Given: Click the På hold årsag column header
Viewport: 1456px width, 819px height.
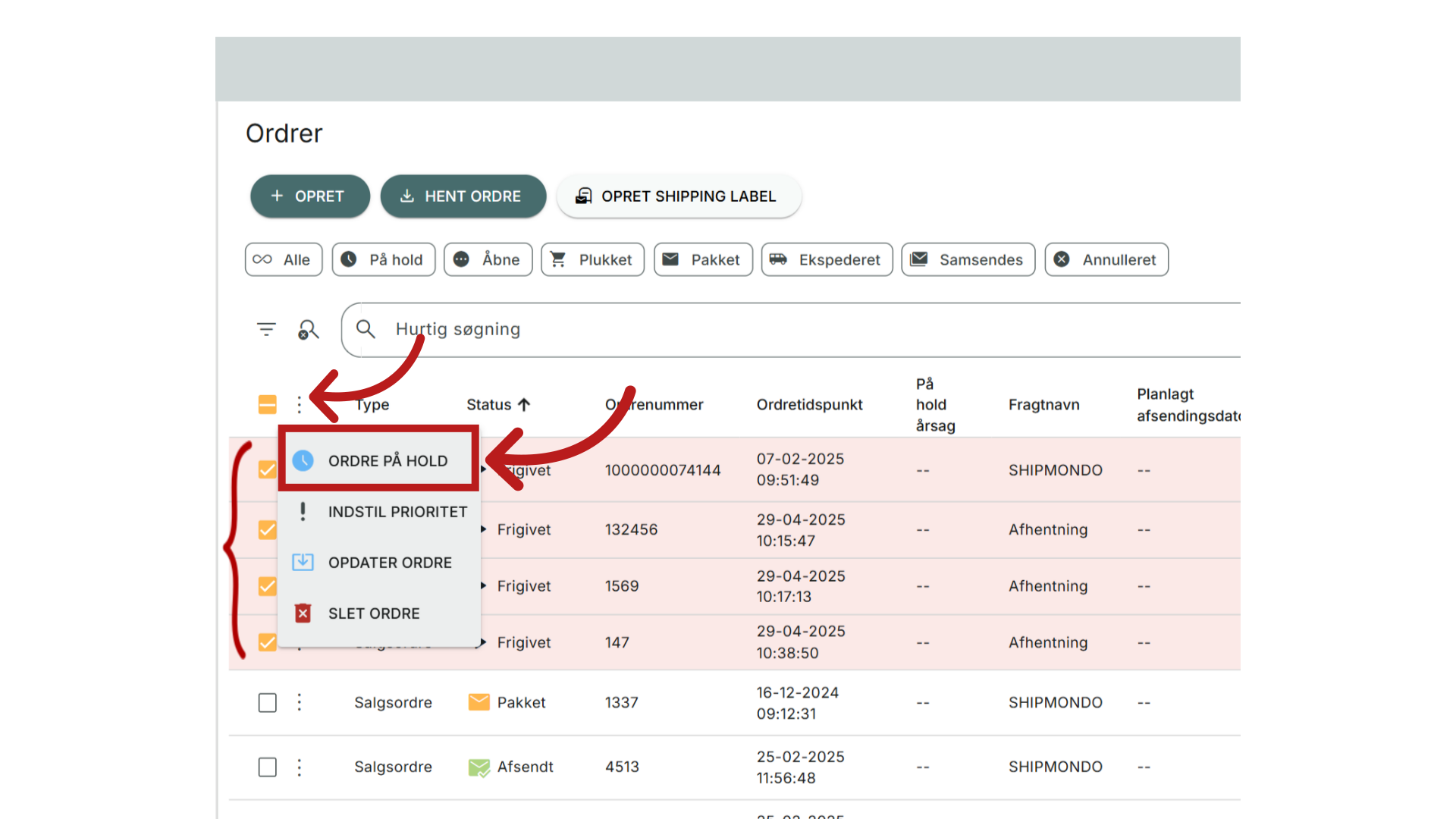Looking at the screenshot, I should point(935,404).
